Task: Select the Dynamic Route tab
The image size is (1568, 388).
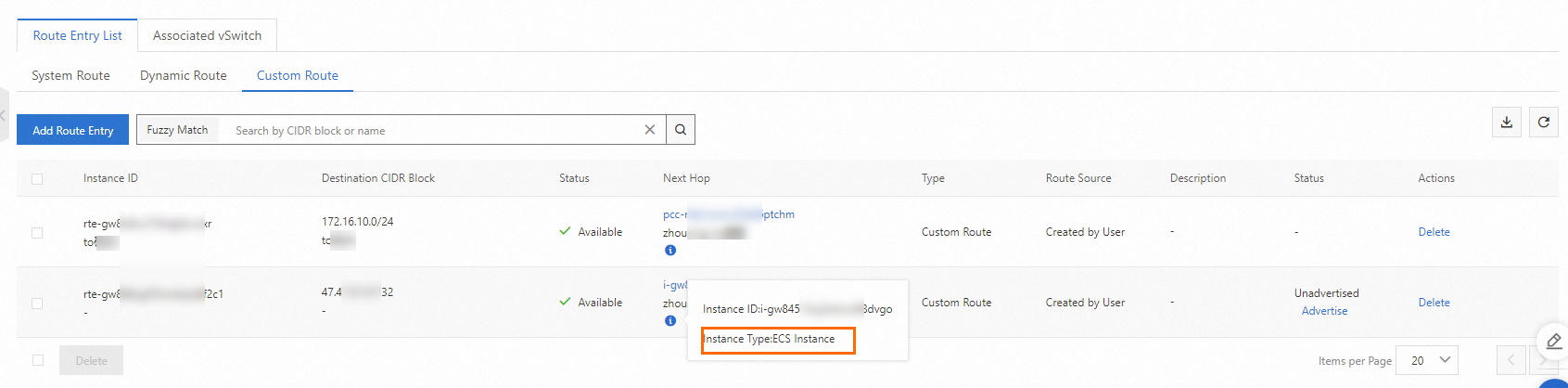Action: pos(184,75)
